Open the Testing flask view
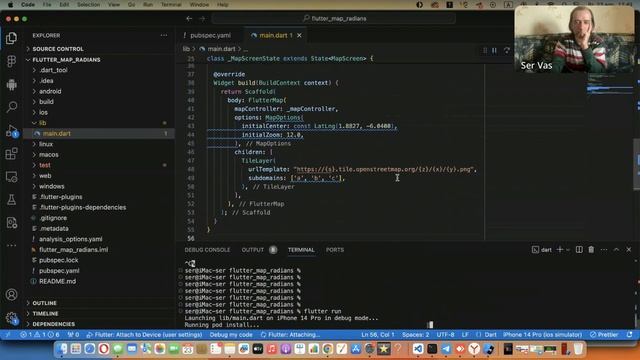The image size is (640, 360). pyautogui.click(x=11, y=200)
